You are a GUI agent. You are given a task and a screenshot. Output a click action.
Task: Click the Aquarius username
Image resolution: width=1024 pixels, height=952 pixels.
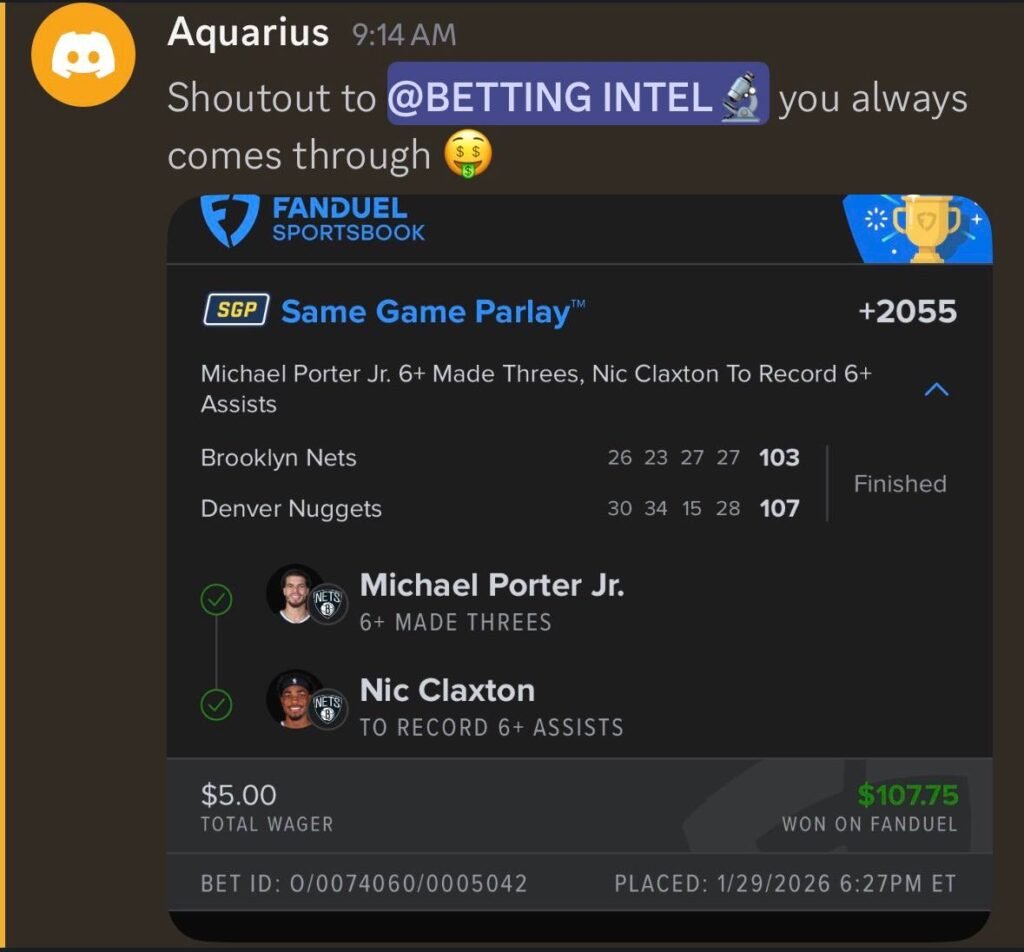click(248, 32)
